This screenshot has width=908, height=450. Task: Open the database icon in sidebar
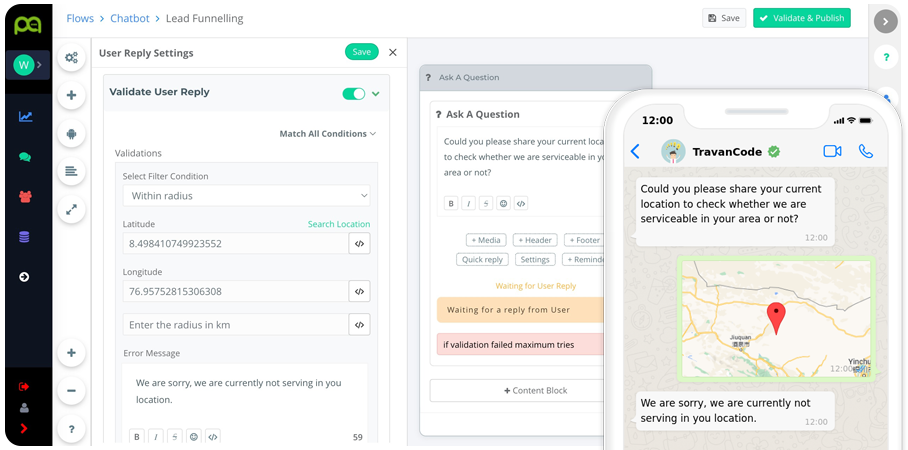(x=25, y=237)
